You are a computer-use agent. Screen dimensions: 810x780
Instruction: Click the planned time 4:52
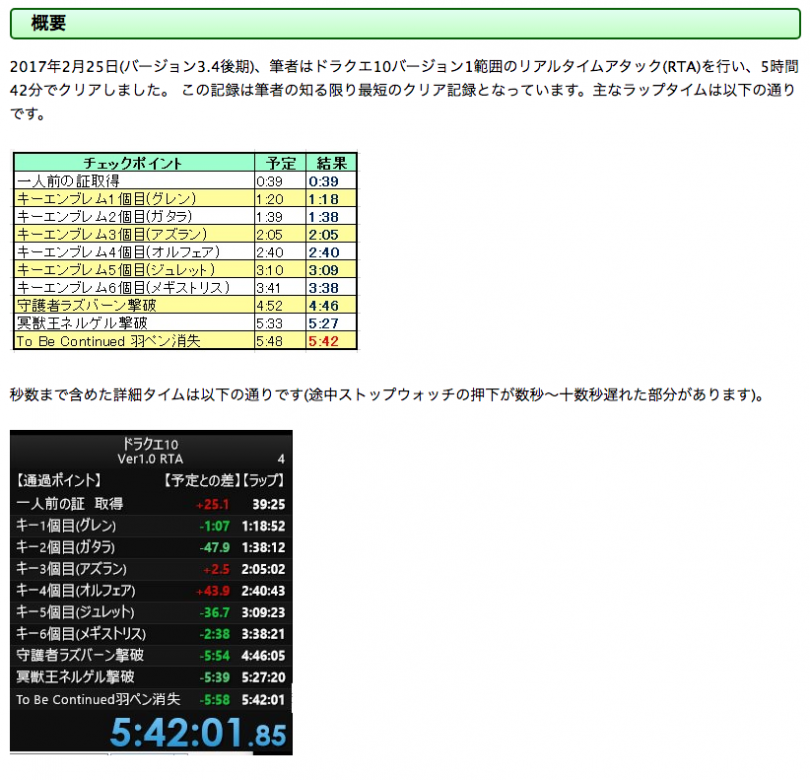click(269, 306)
